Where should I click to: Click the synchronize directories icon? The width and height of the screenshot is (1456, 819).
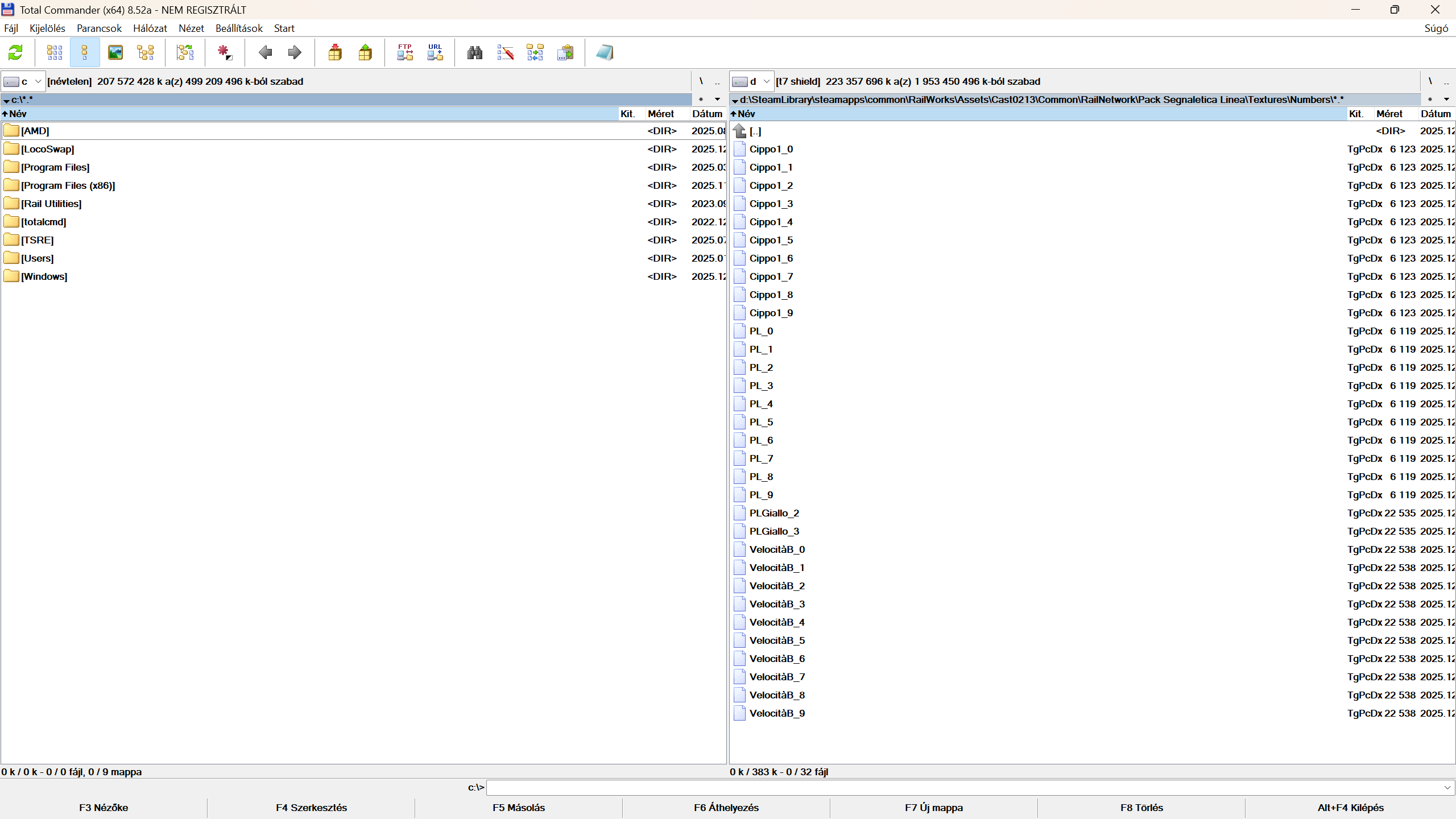point(535,53)
